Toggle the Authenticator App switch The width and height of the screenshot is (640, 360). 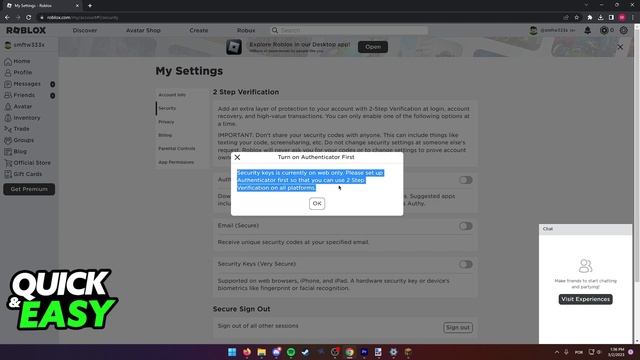pos(465,180)
